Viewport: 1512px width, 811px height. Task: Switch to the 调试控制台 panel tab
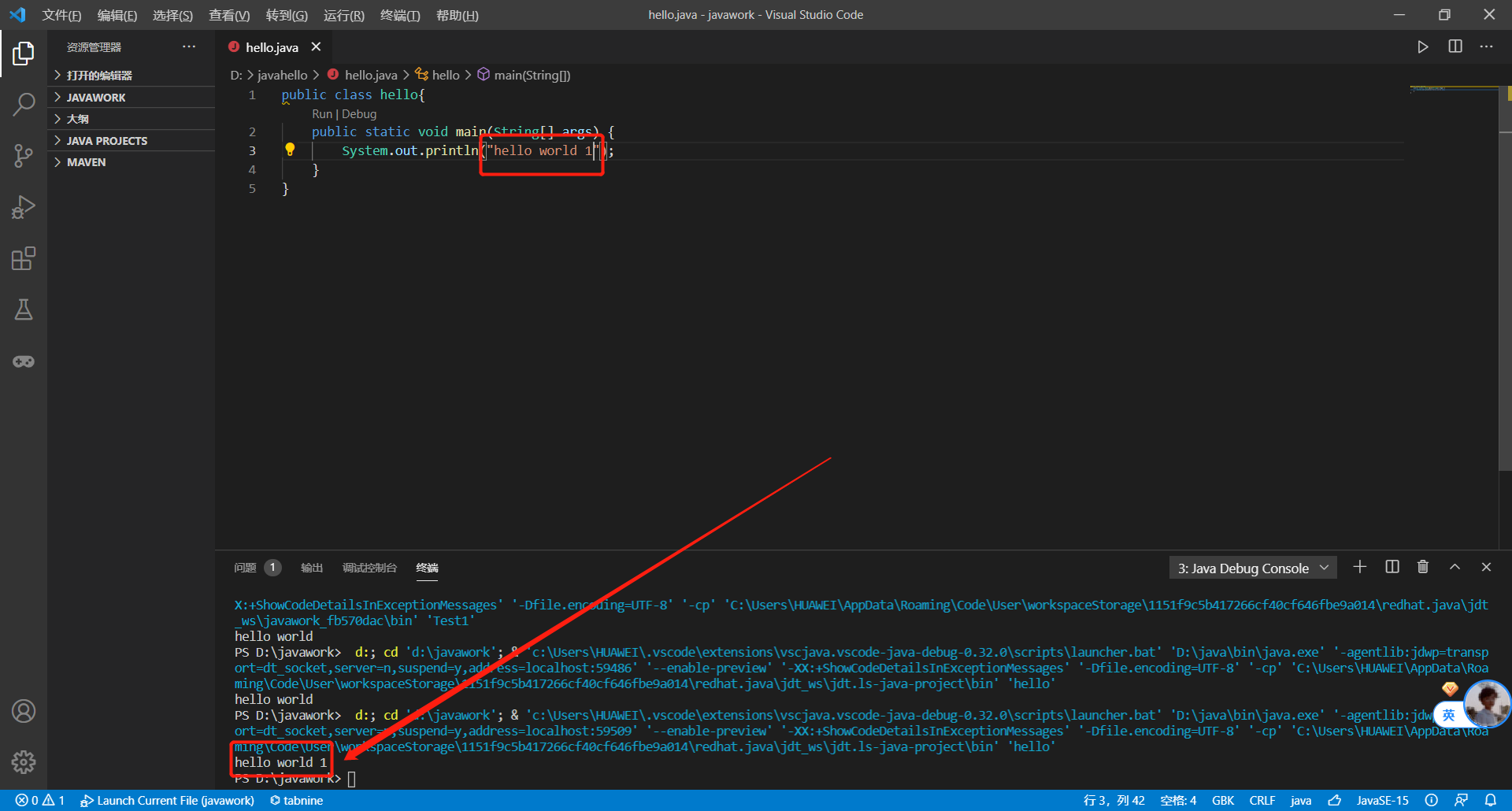pyautogui.click(x=369, y=568)
